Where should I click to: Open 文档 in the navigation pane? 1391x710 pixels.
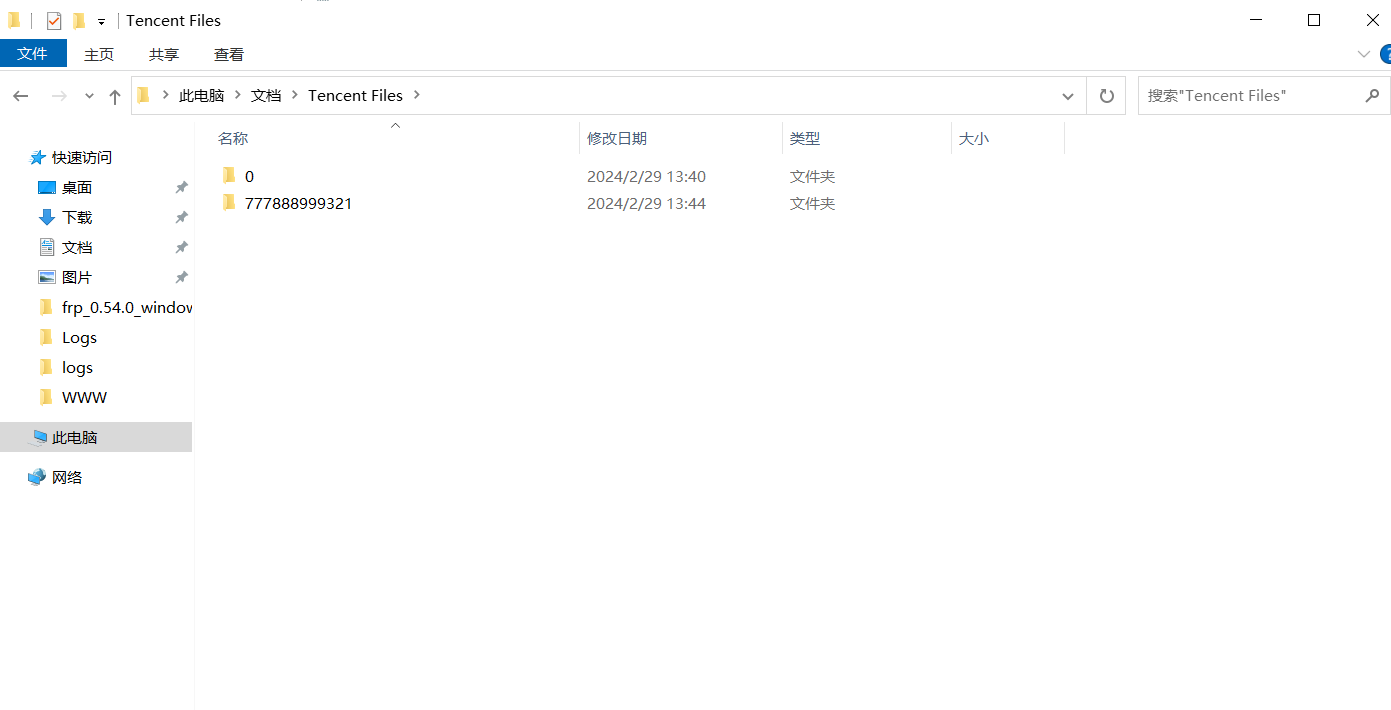pos(77,247)
